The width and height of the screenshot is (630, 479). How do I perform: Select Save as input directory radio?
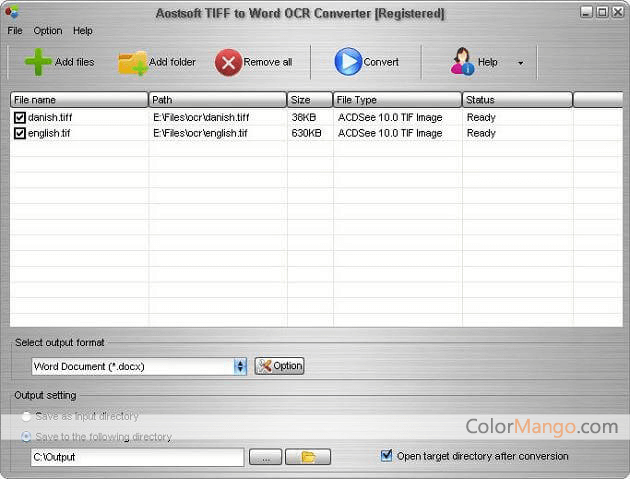point(26,416)
